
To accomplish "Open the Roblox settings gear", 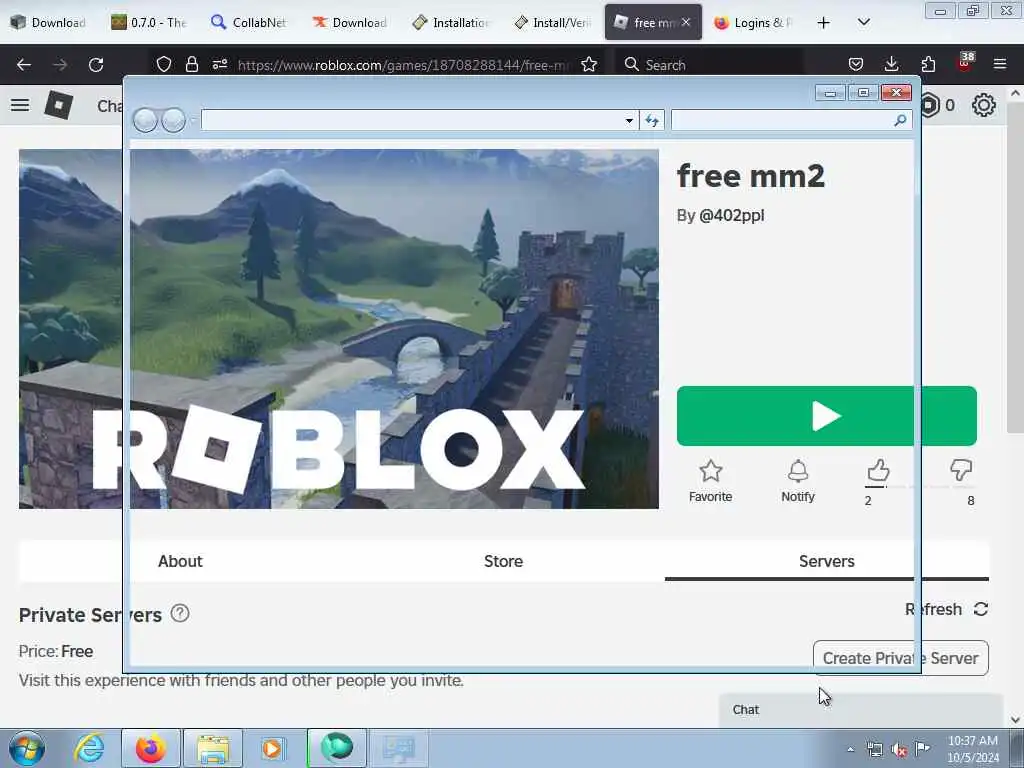I will point(984,105).
